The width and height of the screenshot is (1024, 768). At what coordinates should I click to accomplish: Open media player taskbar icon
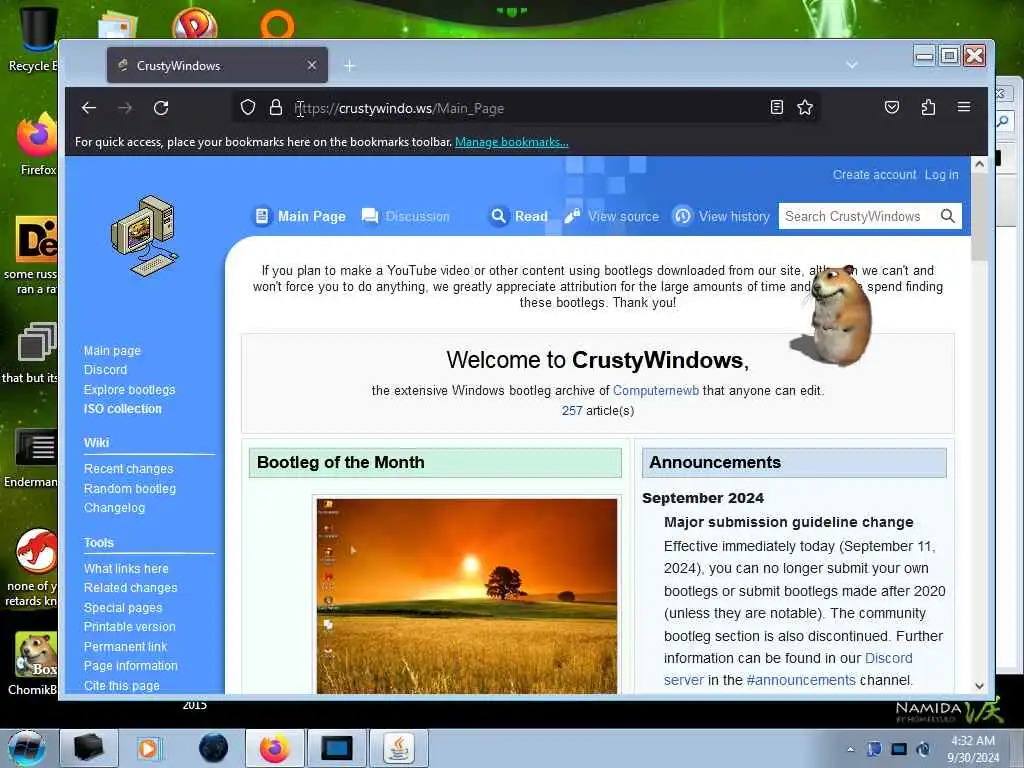tap(148, 748)
